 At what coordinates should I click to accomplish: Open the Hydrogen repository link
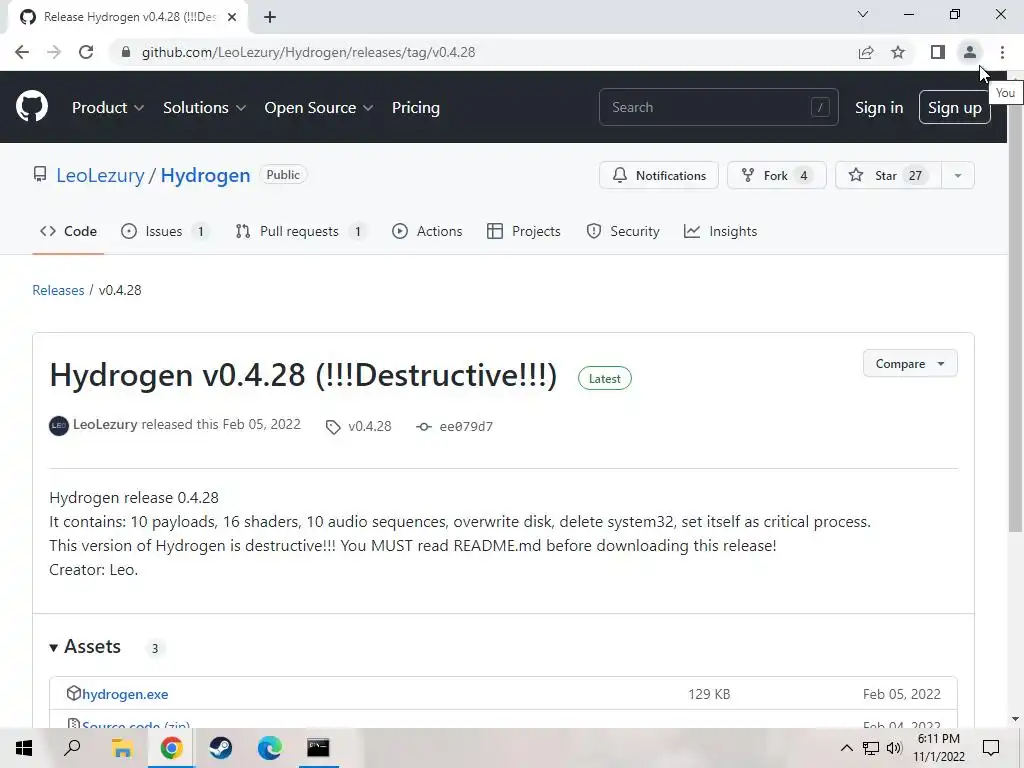205,175
